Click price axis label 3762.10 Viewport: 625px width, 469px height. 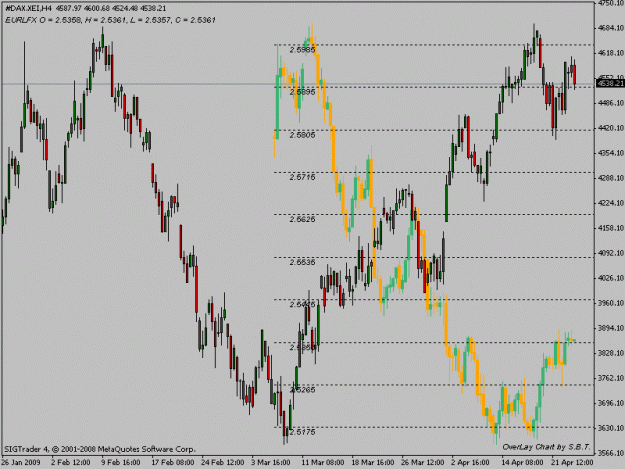point(611,378)
